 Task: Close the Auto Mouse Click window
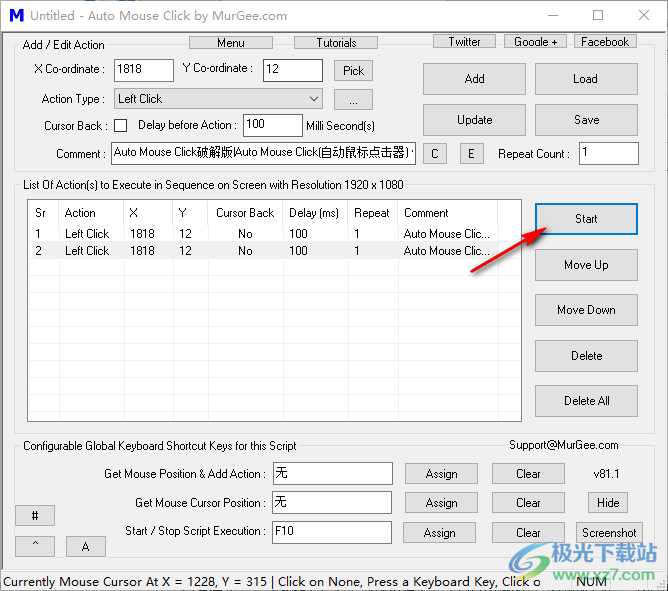coord(644,15)
